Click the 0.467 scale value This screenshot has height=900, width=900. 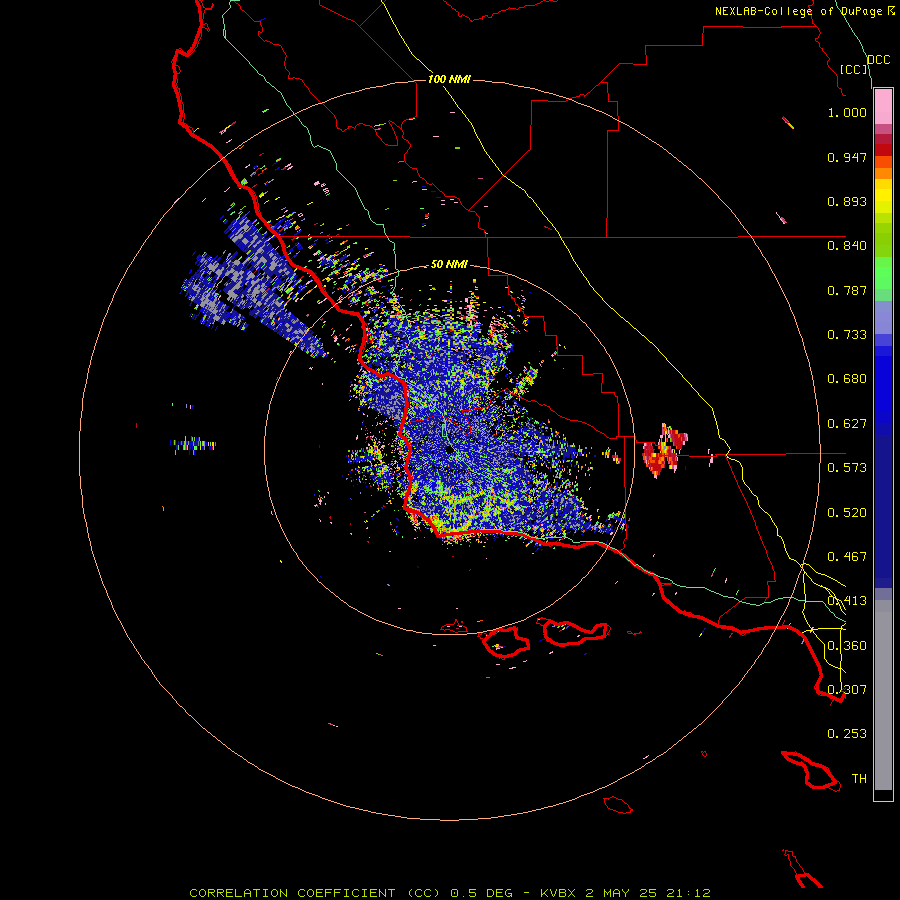click(x=847, y=557)
